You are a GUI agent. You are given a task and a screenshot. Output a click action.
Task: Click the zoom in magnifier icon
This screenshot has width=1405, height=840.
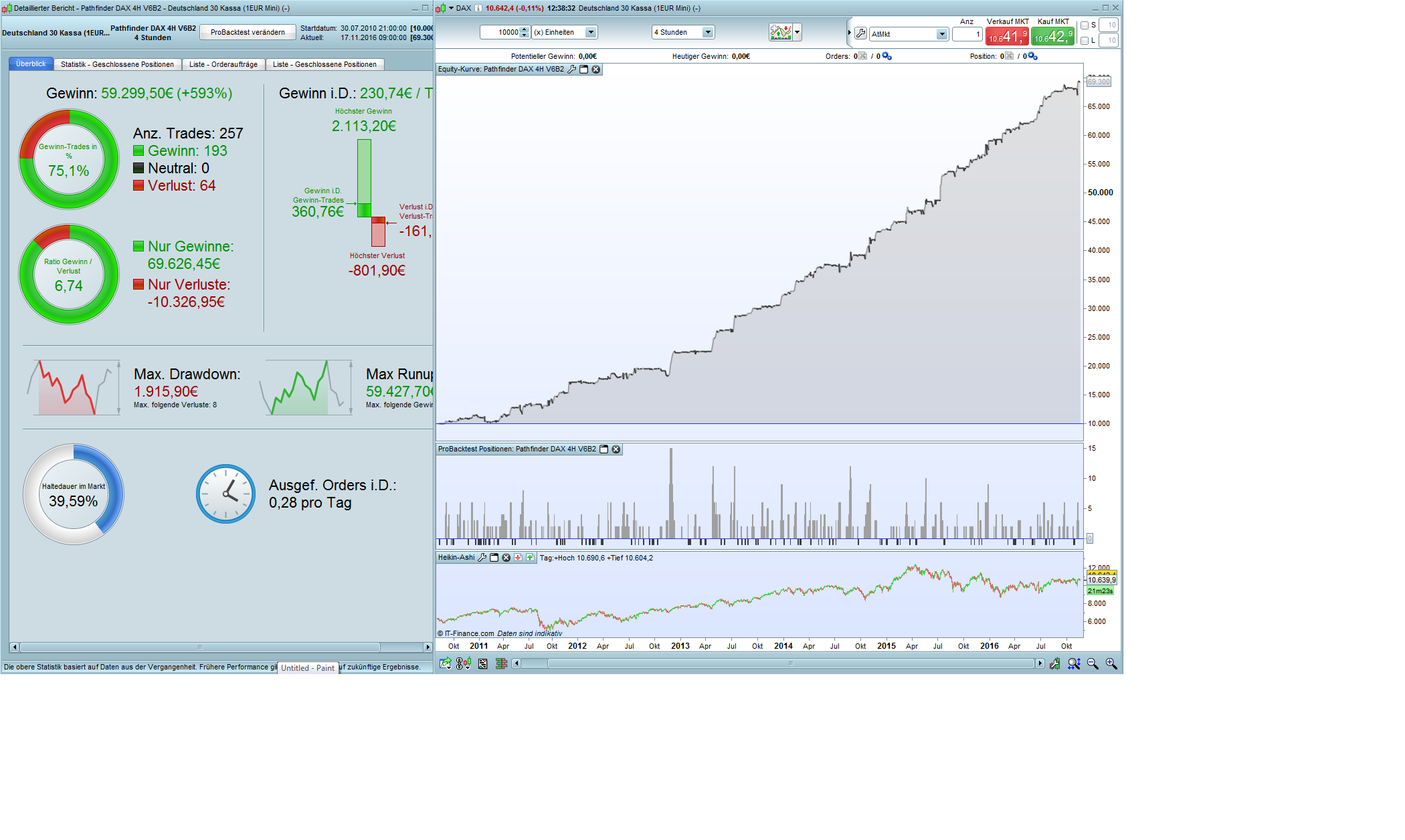tap(1111, 663)
